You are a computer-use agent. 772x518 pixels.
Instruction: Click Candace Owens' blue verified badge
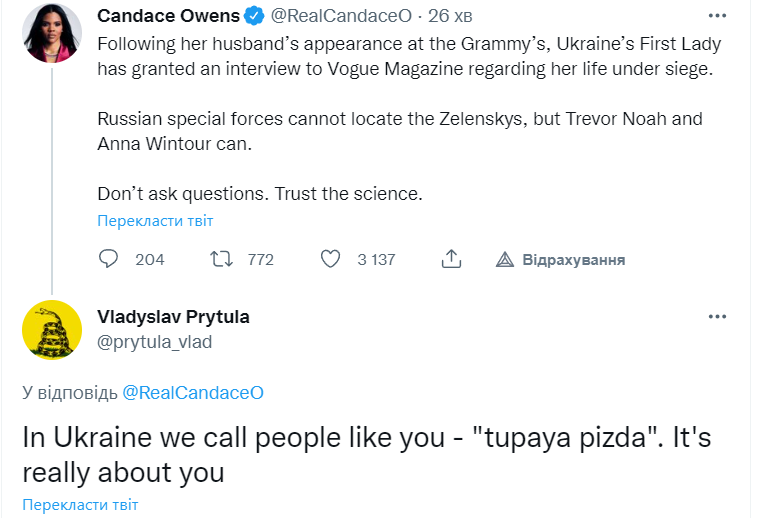(256, 17)
